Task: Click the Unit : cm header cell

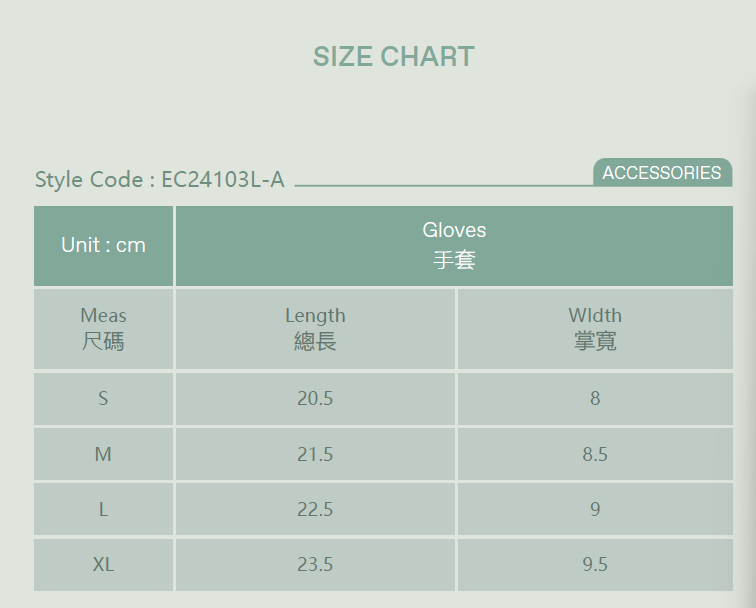Action: click(103, 245)
